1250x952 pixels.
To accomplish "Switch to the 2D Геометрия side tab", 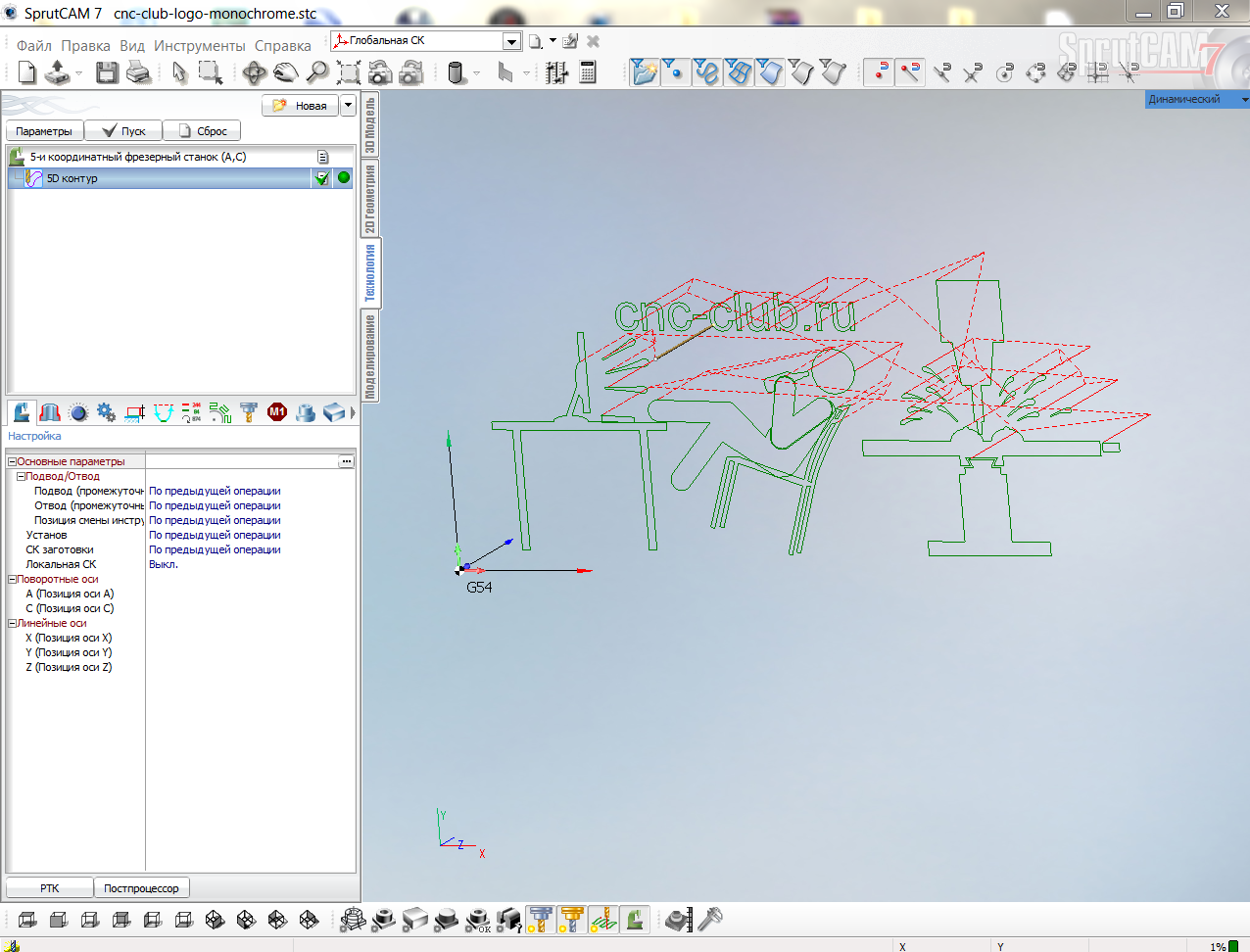I will coord(370,198).
